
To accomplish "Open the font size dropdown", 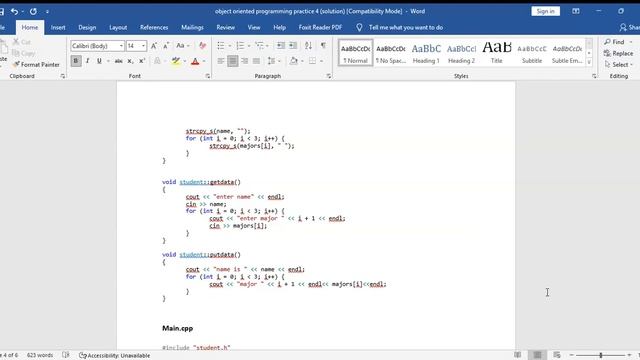I will point(143,46).
